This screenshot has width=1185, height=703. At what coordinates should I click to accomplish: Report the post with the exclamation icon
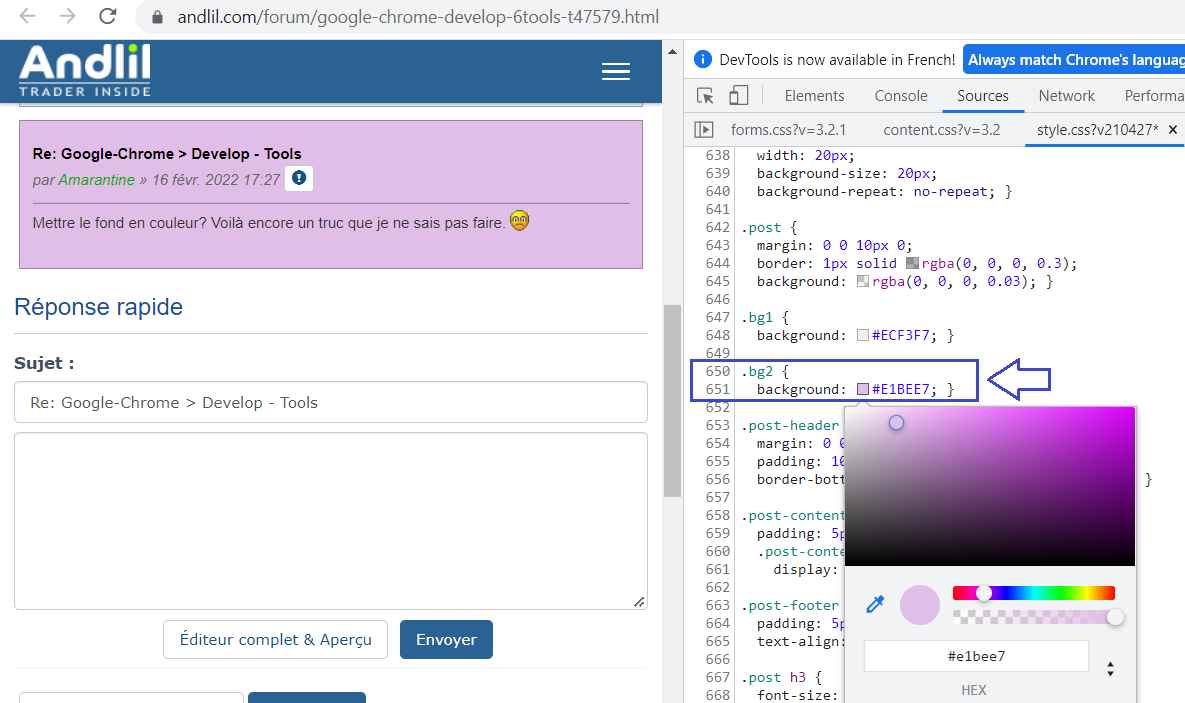pyautogui.click(x=299, y=178)
